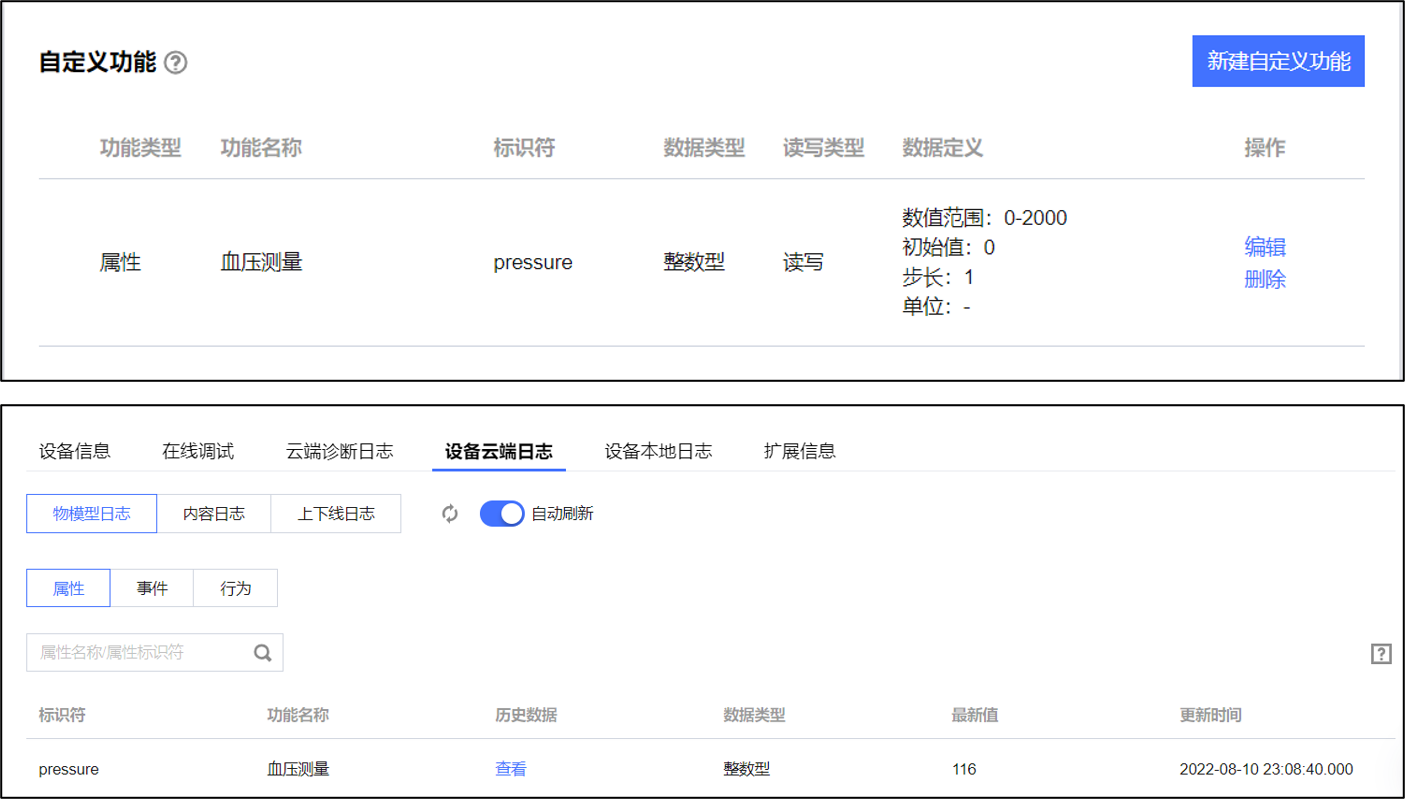Click the 历史数据 column header

pos(526,715)
